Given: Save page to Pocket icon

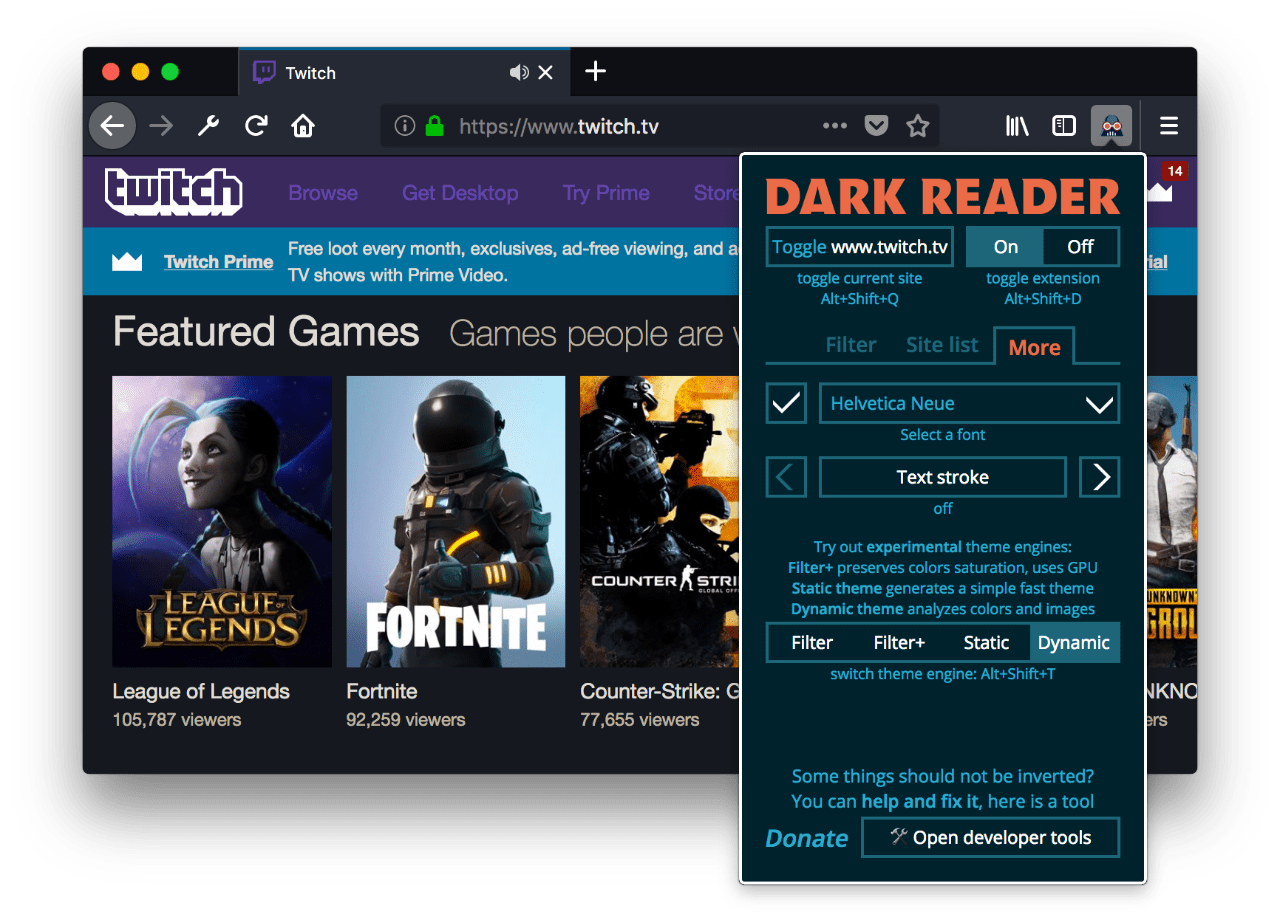Looking at the screenshot, I should (876, 126).
